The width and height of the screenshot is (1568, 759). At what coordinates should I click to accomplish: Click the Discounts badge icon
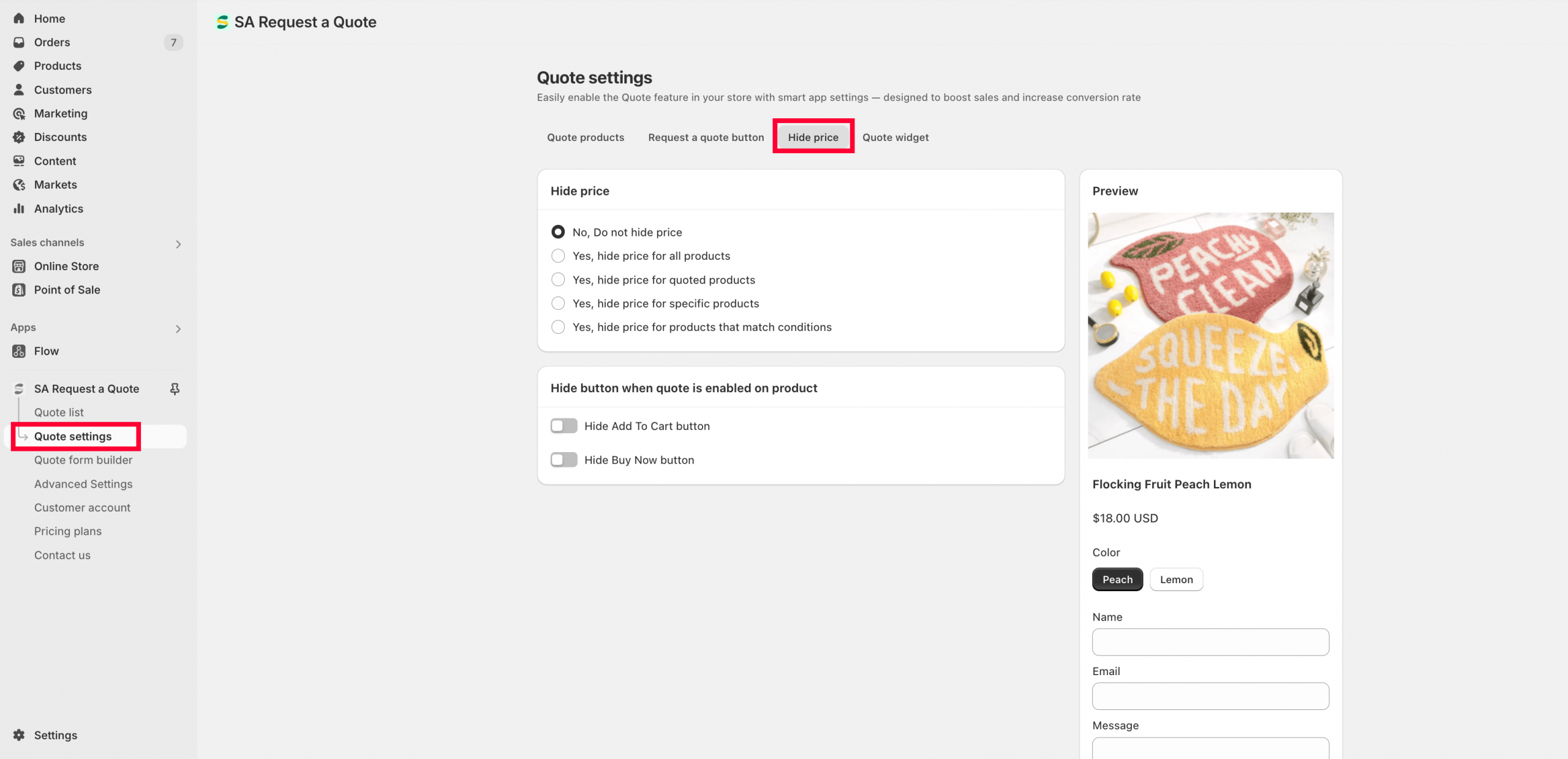click(19, 137)
